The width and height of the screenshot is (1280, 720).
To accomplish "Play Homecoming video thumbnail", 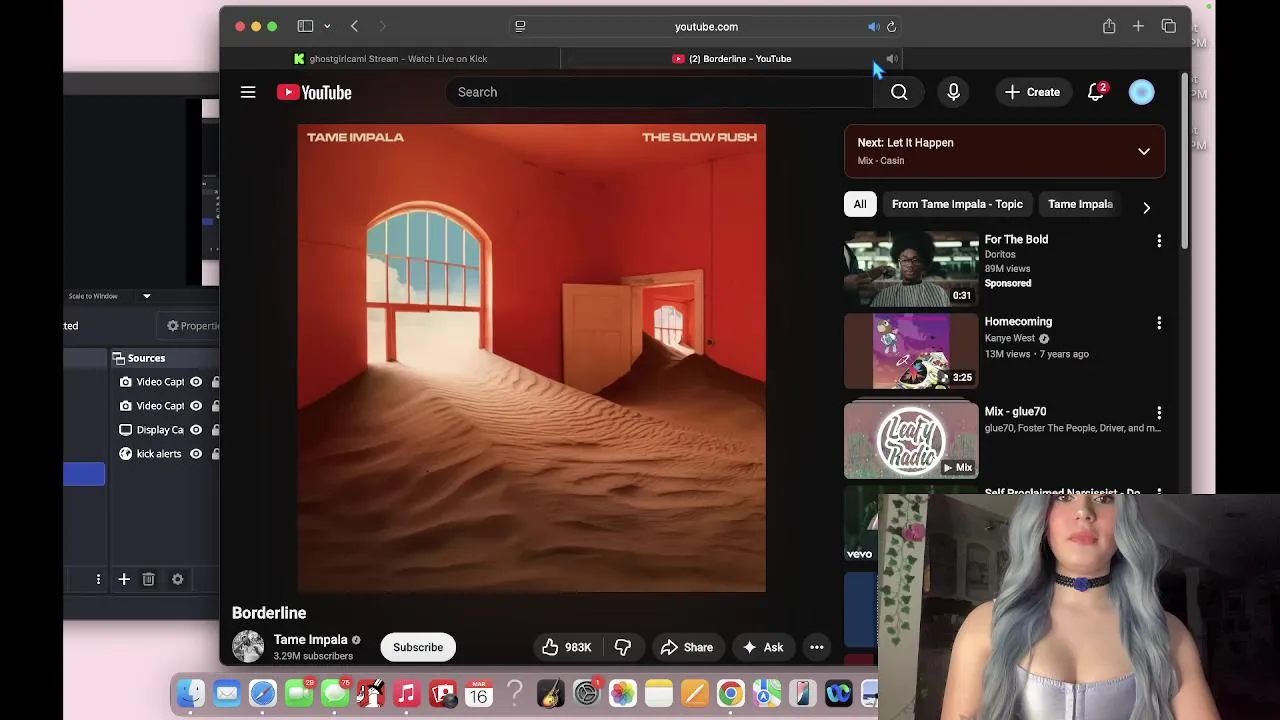I will coord(911,351).
